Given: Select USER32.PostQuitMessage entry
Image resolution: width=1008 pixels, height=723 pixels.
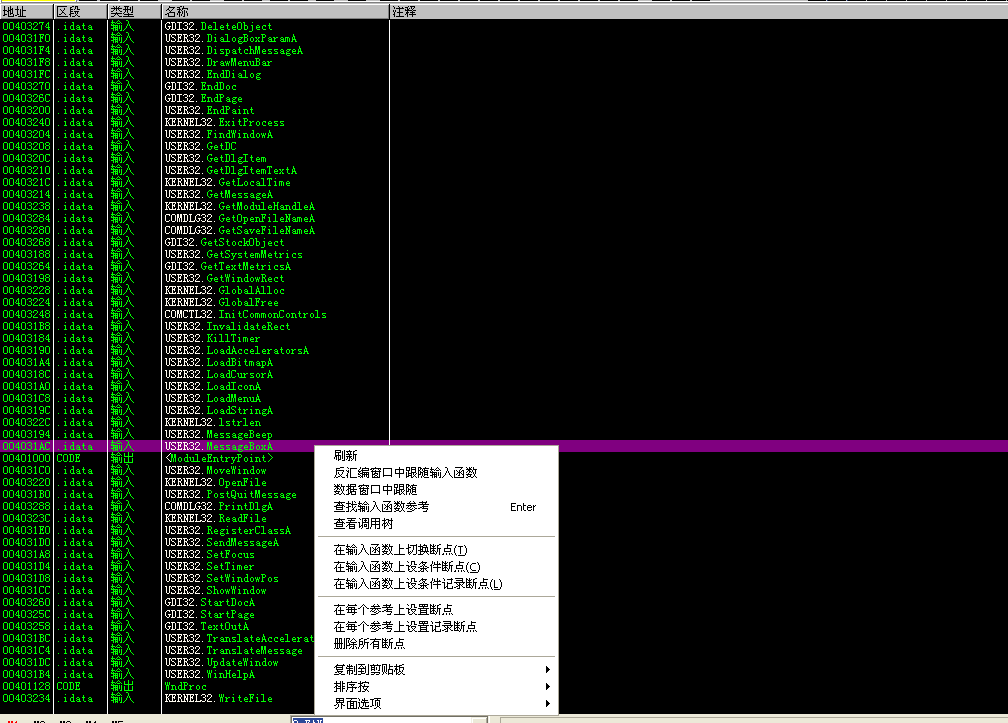Looking at the screenshot, I should pyautogui.click(x=231, y=494).
